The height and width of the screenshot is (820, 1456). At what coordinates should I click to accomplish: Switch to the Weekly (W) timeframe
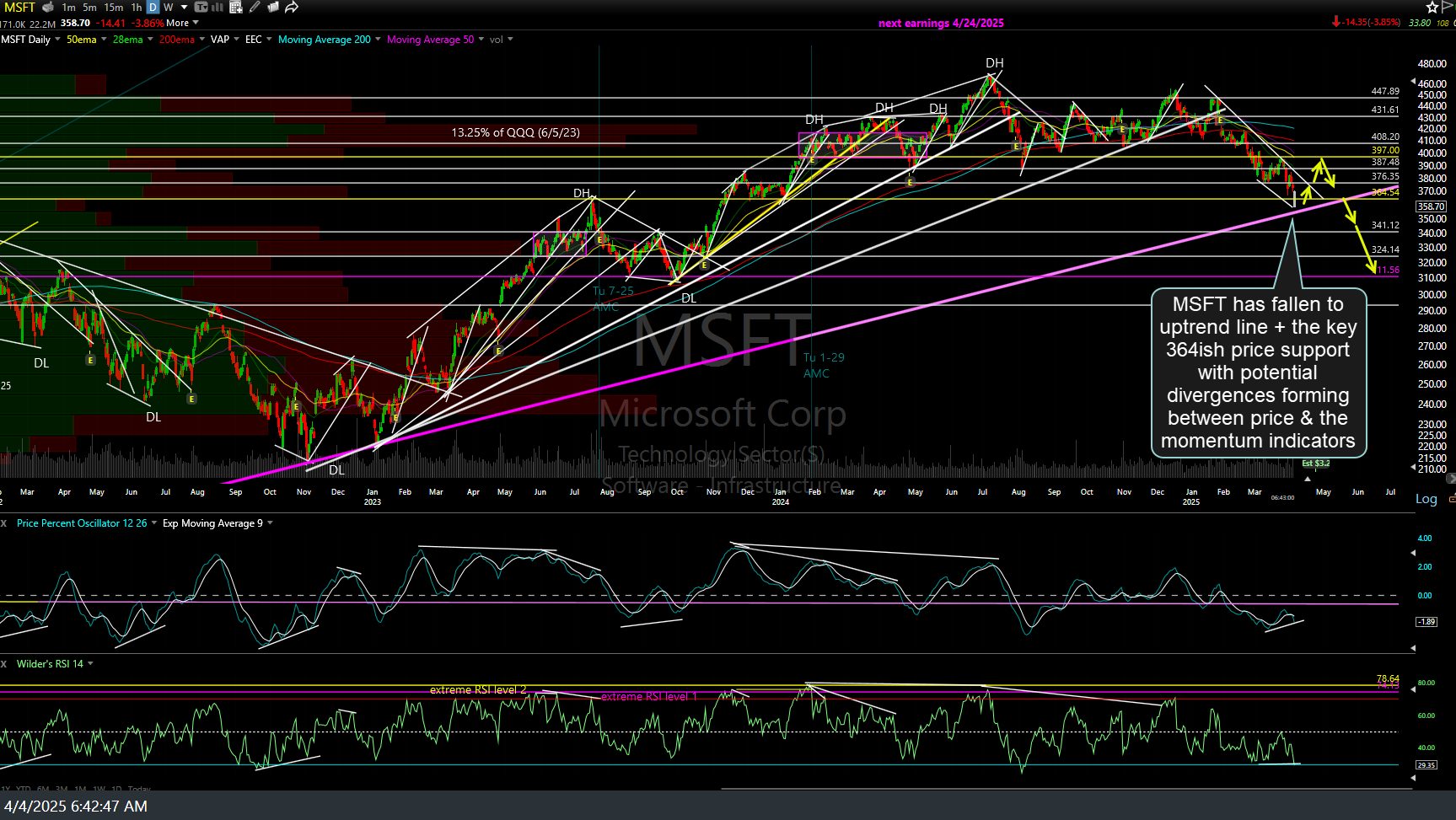(169, 7)
